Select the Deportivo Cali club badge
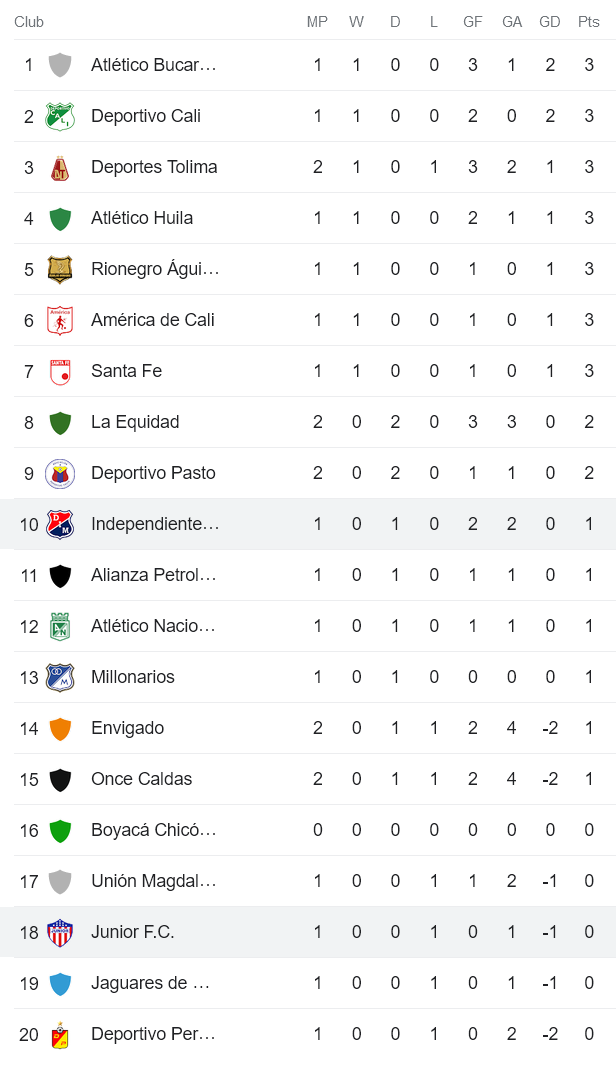The image size is (616, 1068). point(60,116)
